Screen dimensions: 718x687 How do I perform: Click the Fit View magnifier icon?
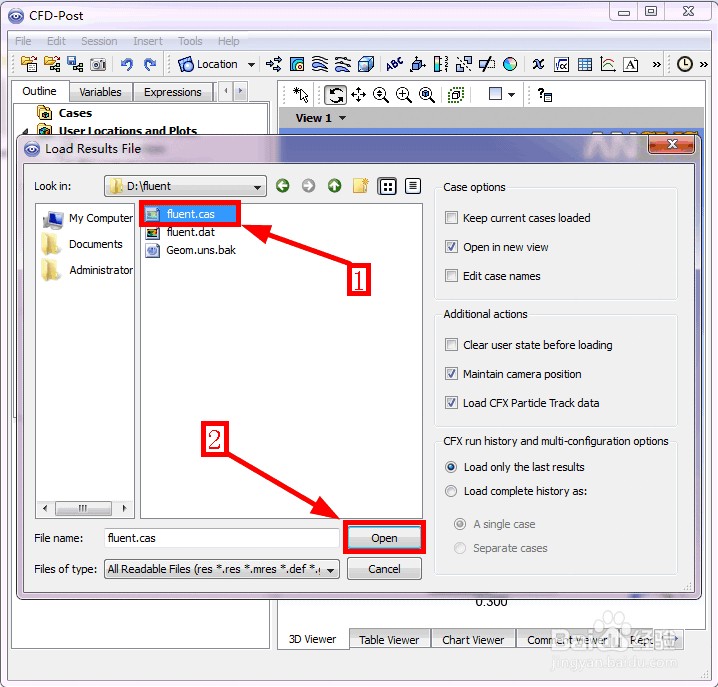[x=426, y=95]
